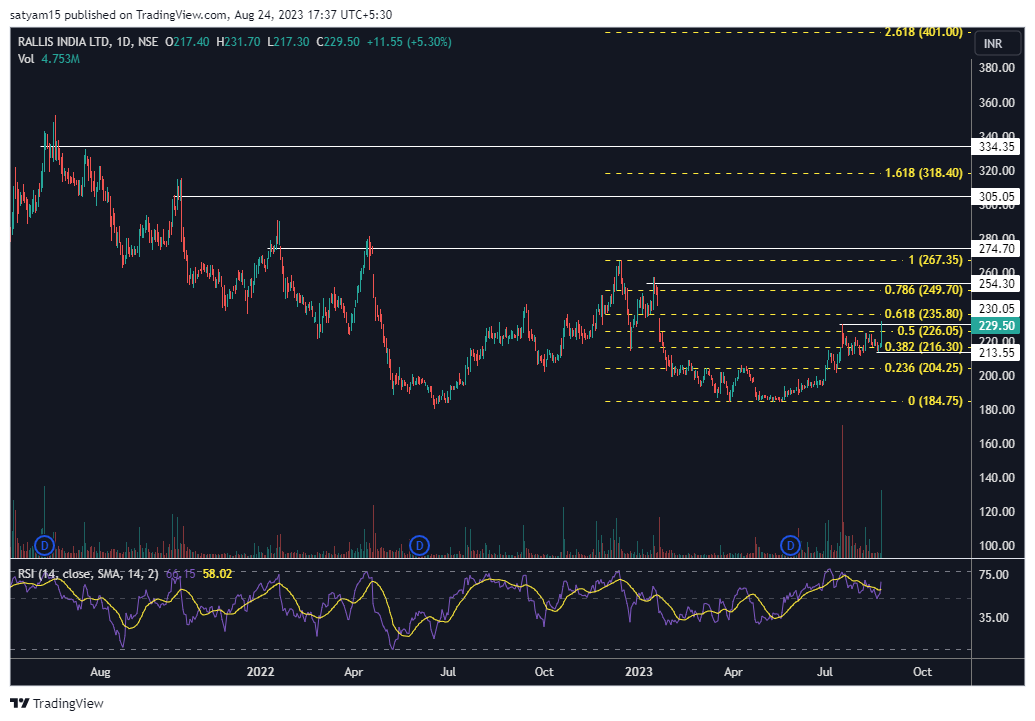Click the 360.00 price scale value
The width and height of the screenshot is (1035, 721).
pyautogui.click(x=997, y=102)
